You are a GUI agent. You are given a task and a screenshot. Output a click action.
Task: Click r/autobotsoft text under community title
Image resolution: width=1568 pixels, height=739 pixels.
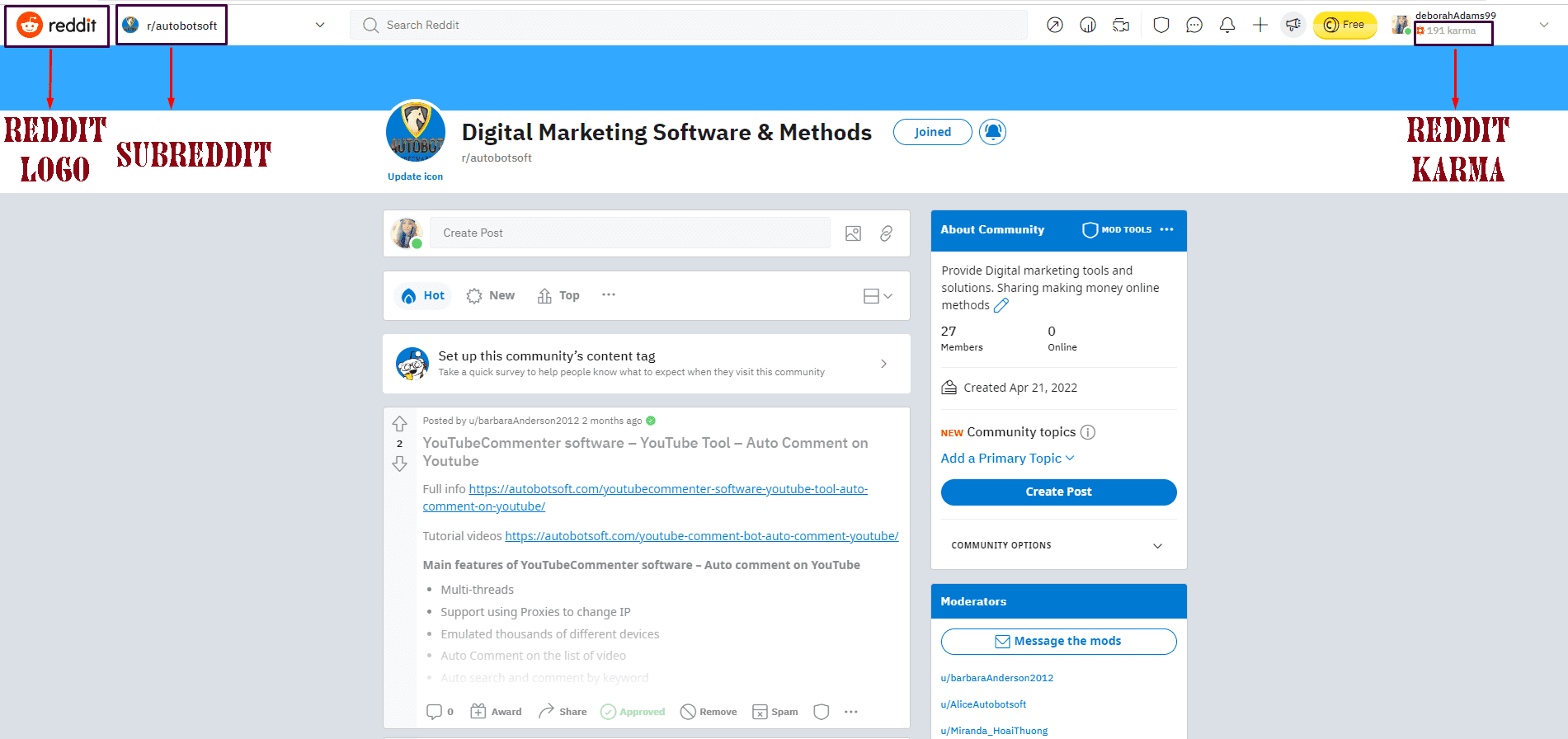coord(497,158)
